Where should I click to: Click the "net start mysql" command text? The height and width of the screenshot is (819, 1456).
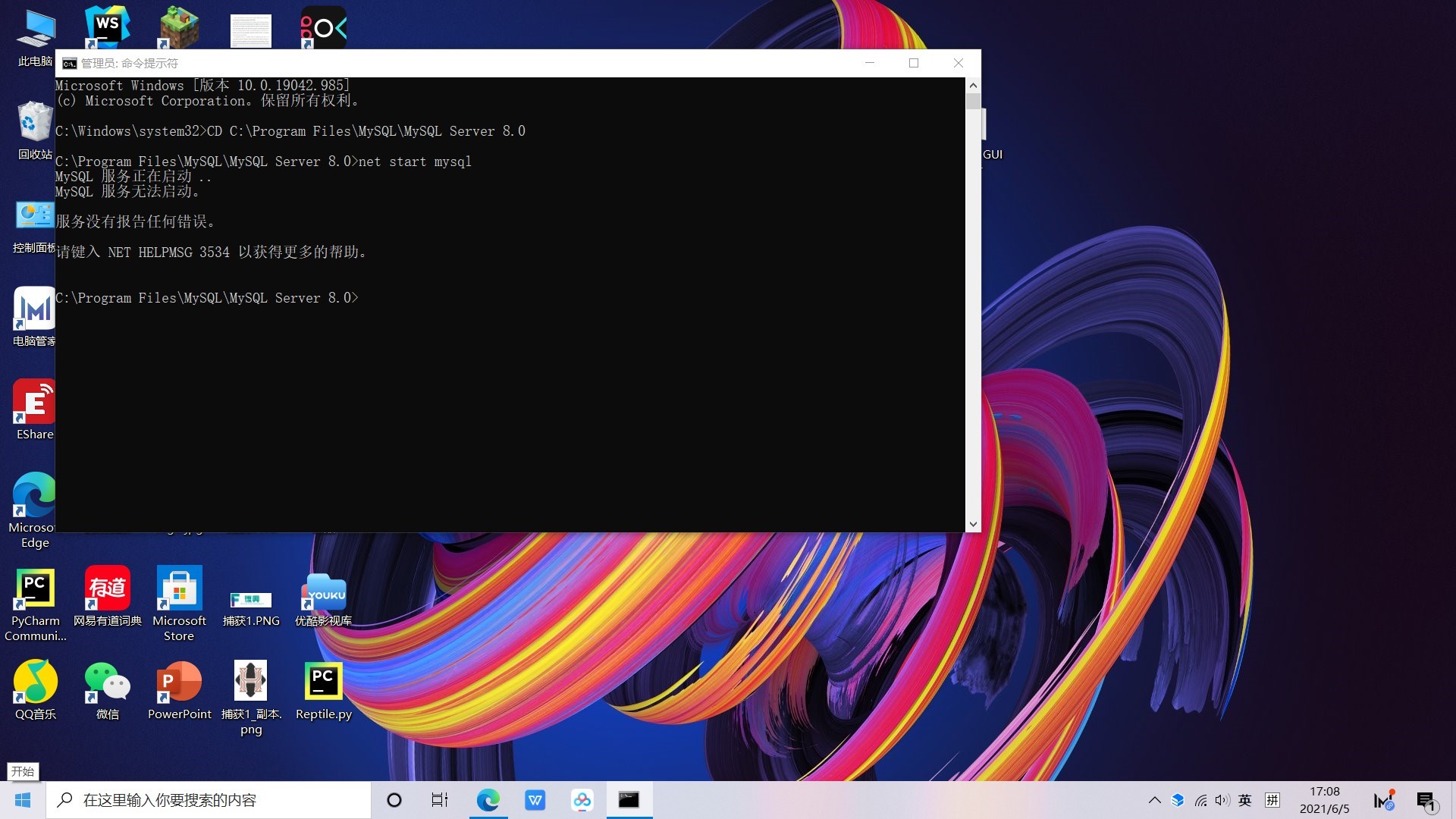pos(415,162)
